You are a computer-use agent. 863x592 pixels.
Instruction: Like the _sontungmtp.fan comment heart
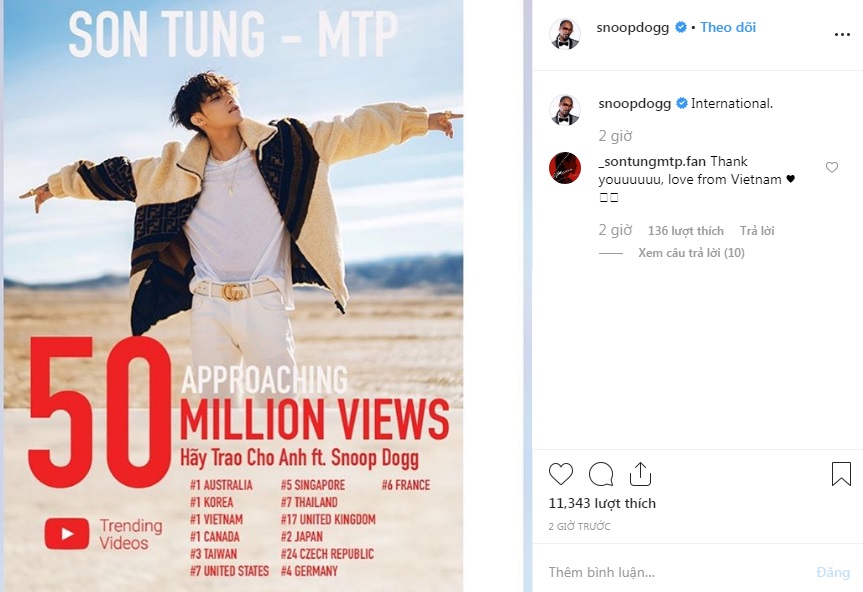click(832, 167)
